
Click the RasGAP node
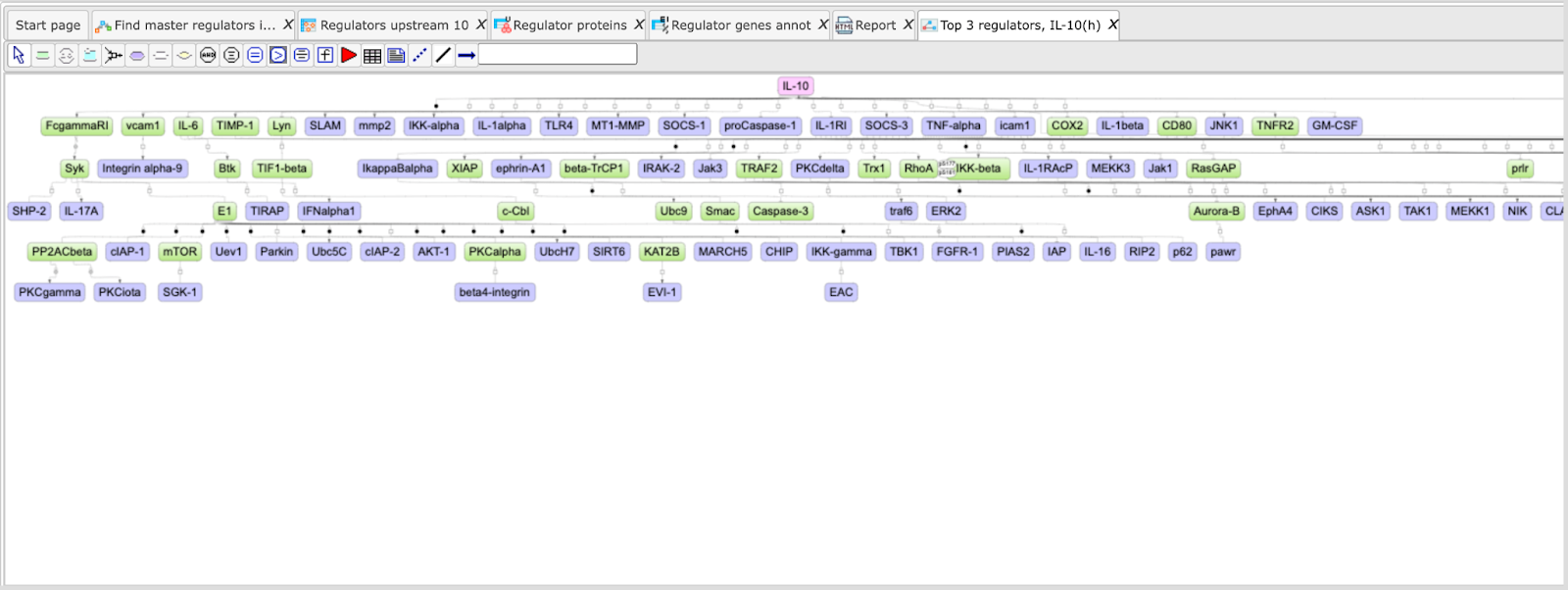coord(1213,169)
